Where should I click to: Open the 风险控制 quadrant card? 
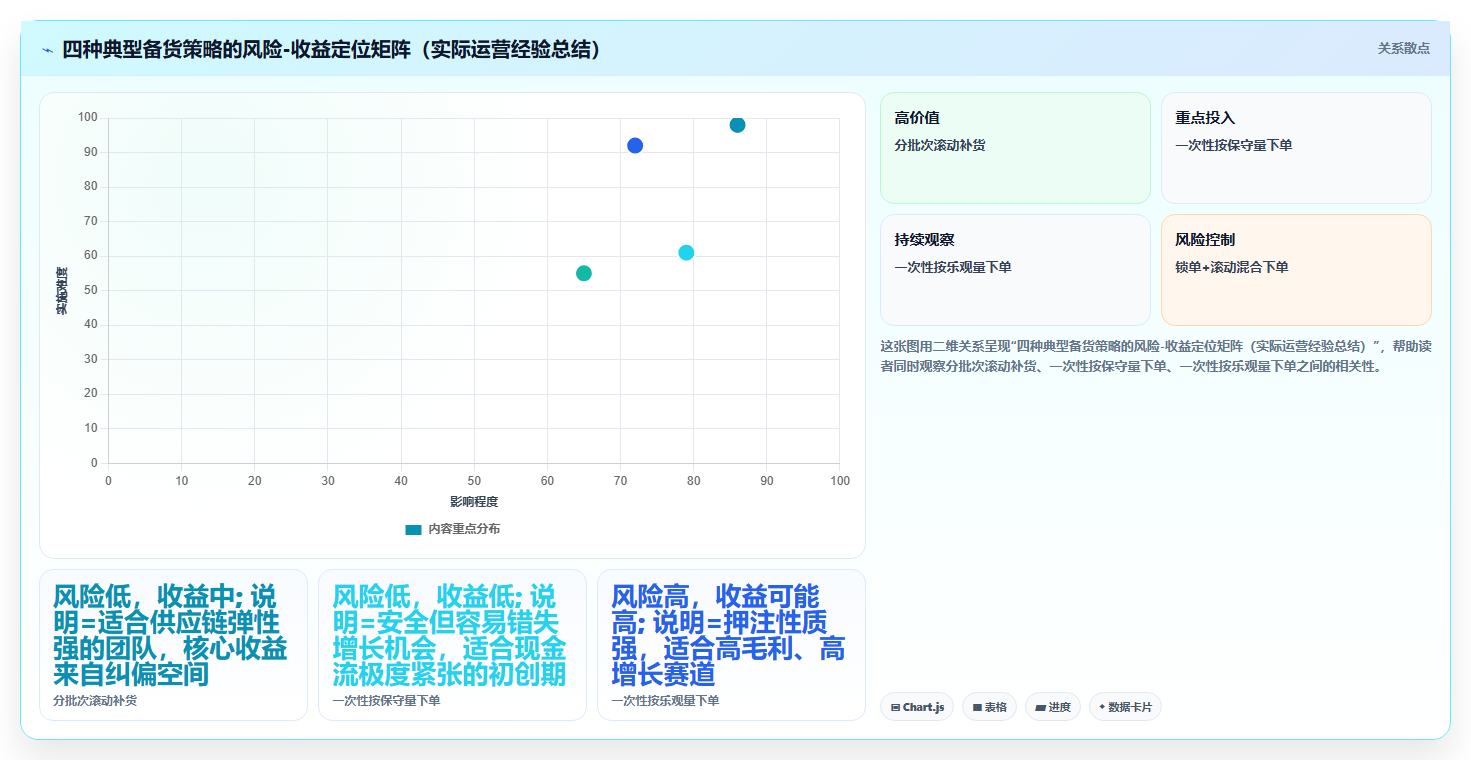(1296, 270)
